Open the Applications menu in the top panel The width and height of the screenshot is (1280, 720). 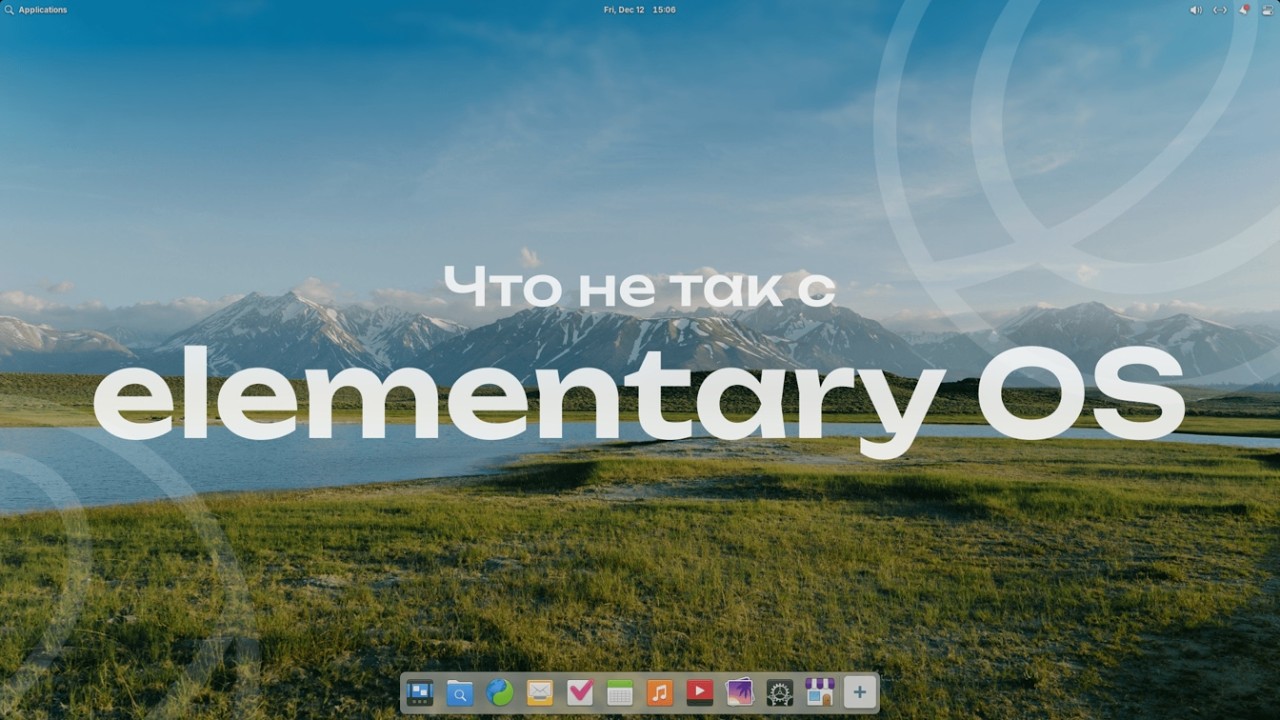pos(36,10)
